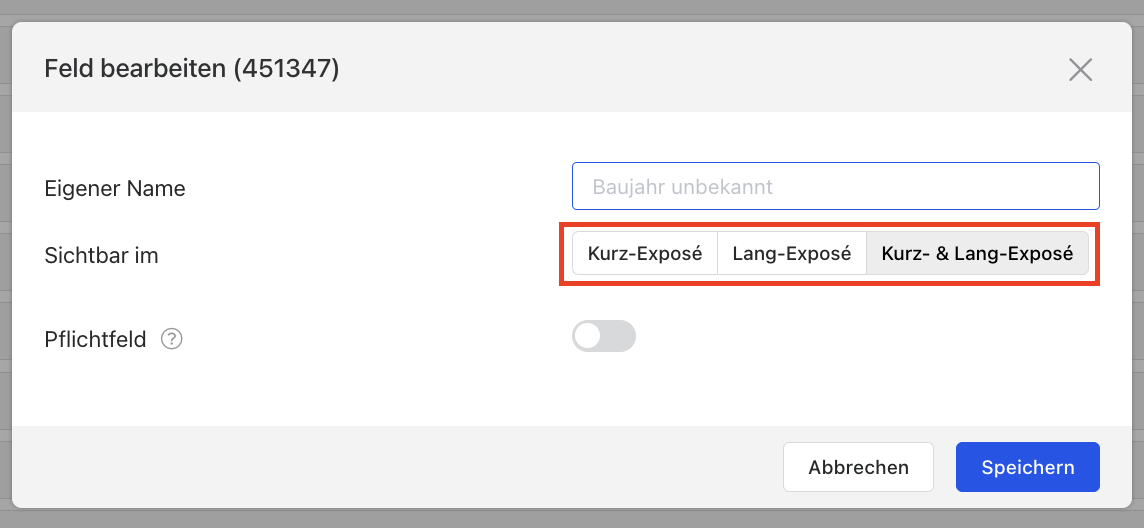
Task: Close the Feld bearbeiten dialog via X
Action: tap(1080, 69)
